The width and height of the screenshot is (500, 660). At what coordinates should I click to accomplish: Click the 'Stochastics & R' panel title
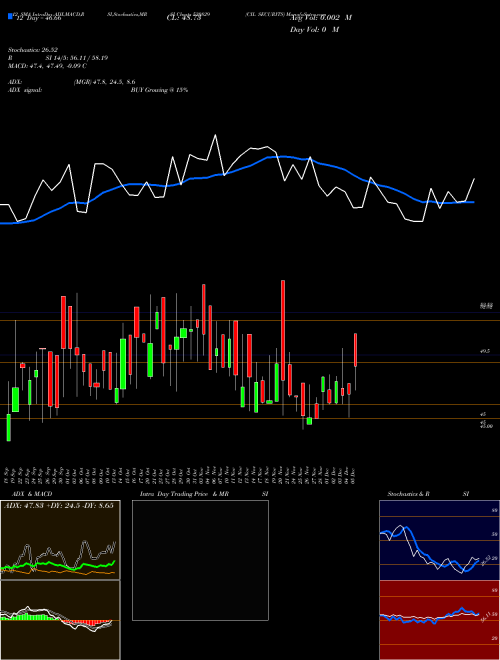pyautogui.click(x=409, y=494)
